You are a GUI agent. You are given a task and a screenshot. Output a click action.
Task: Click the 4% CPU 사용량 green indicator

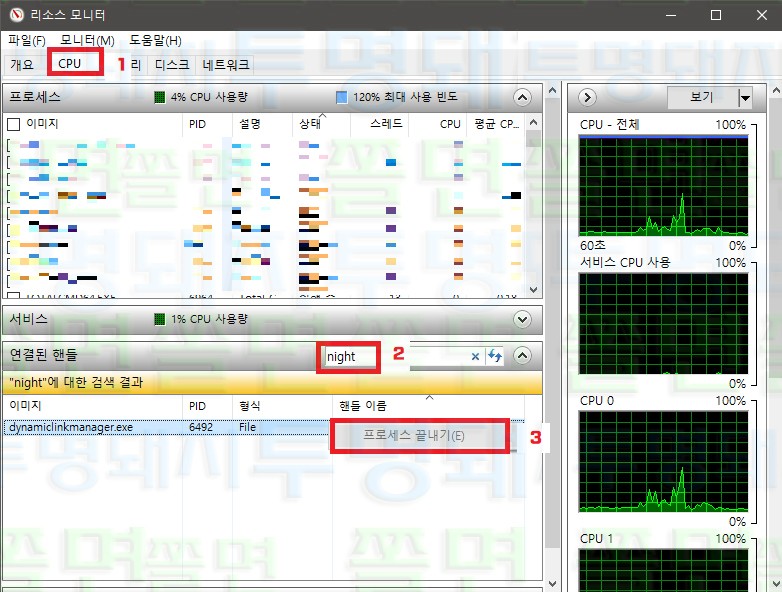pyautogui.click(x=160, y=97)
